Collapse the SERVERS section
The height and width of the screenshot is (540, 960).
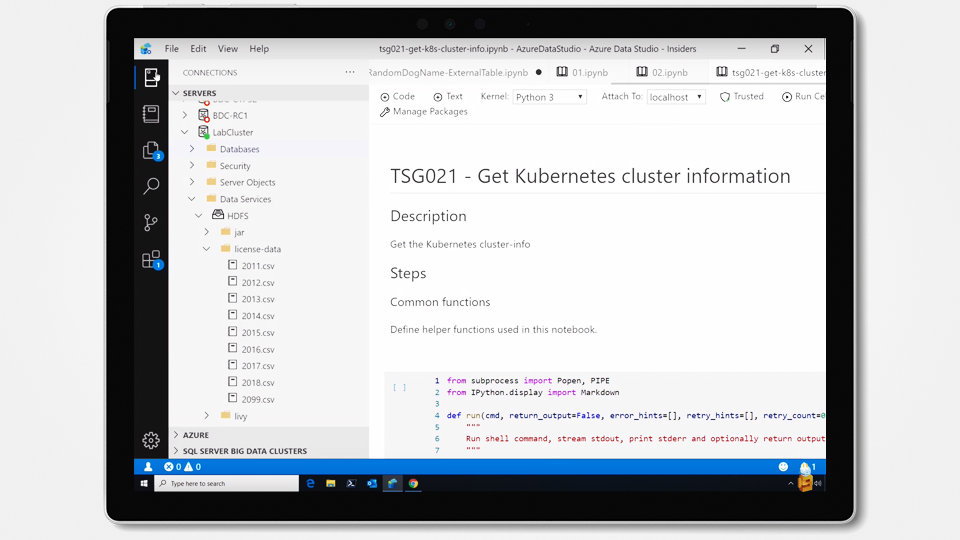pyautogui.click(x=176, y=93)
